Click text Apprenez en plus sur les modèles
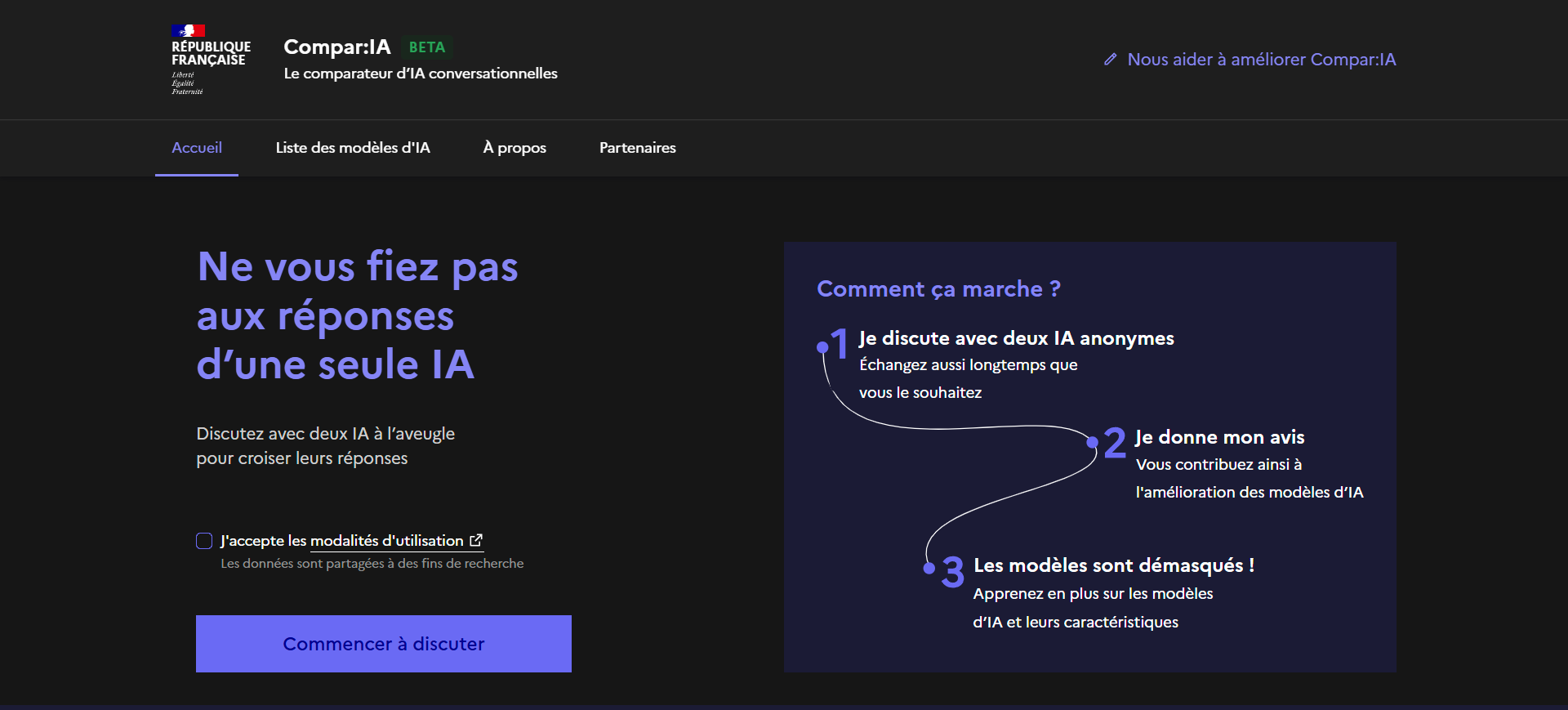Screen dimensions: 1568x710 tap(1094, 594)
